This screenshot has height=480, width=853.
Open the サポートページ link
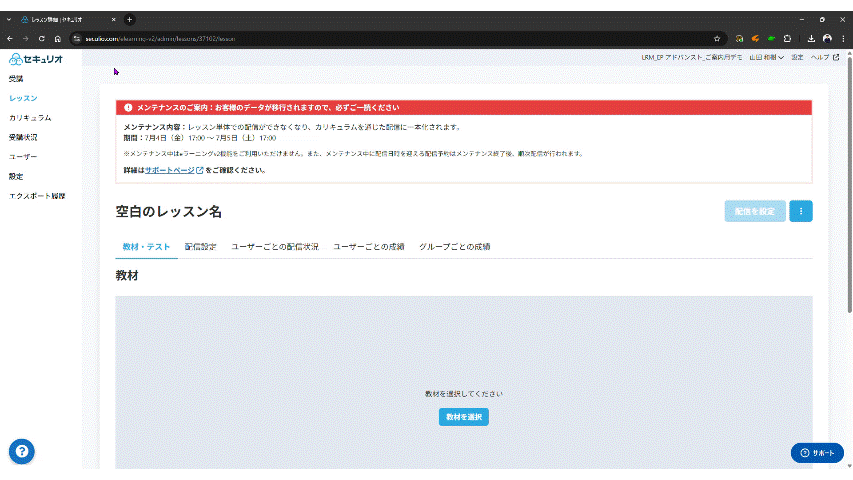pyautogui.click(x=170, y=170)
